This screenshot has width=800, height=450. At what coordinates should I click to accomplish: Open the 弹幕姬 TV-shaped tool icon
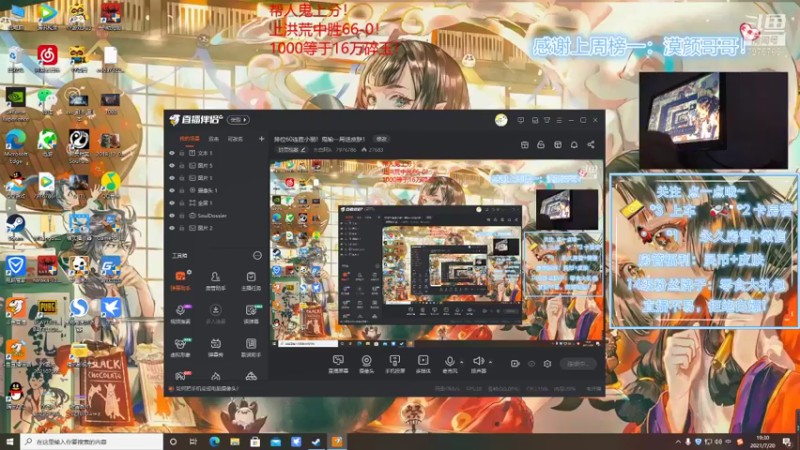click(x=215, y=347)
